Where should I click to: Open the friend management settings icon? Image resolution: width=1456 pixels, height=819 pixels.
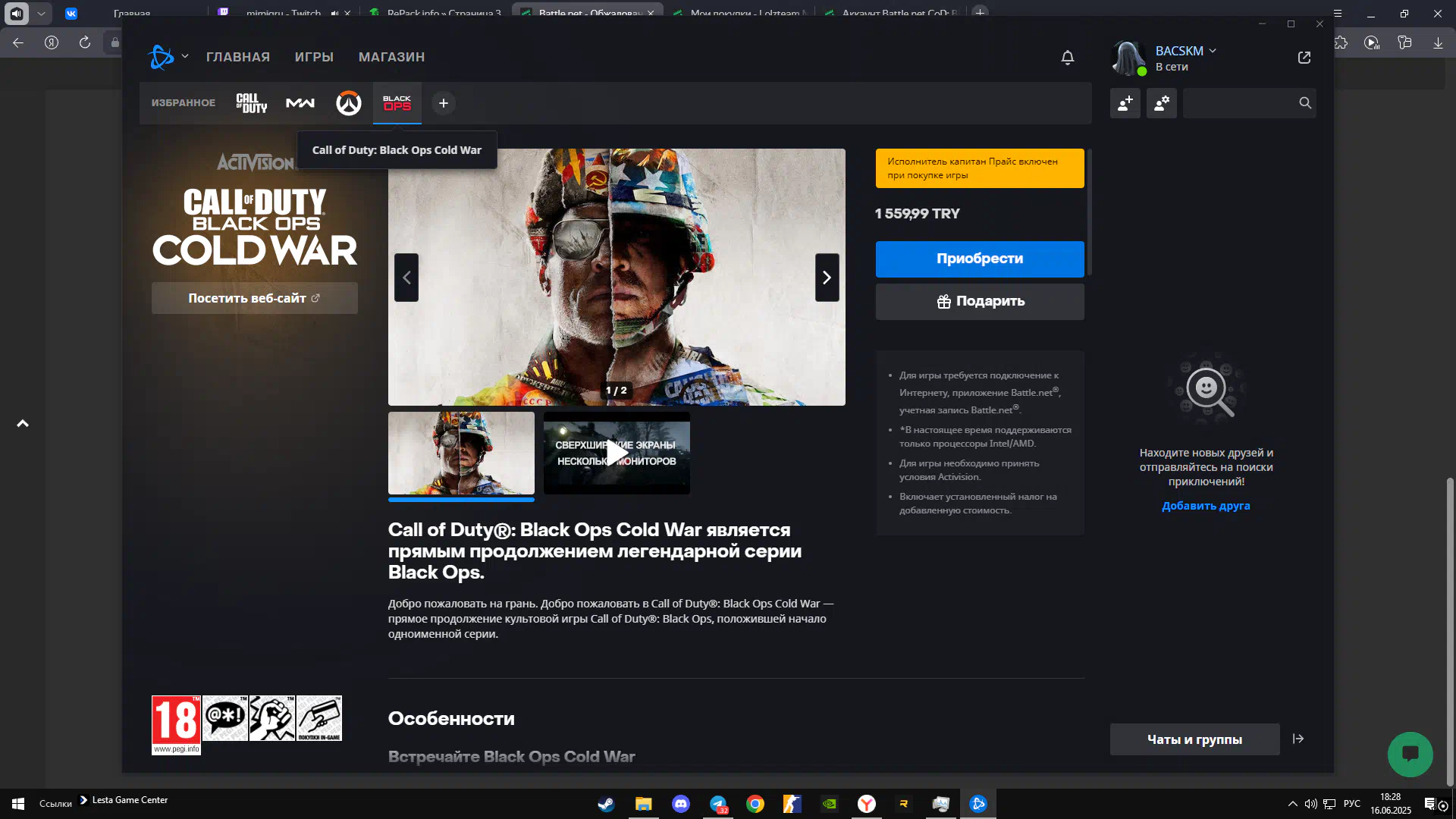(1162, 103)
